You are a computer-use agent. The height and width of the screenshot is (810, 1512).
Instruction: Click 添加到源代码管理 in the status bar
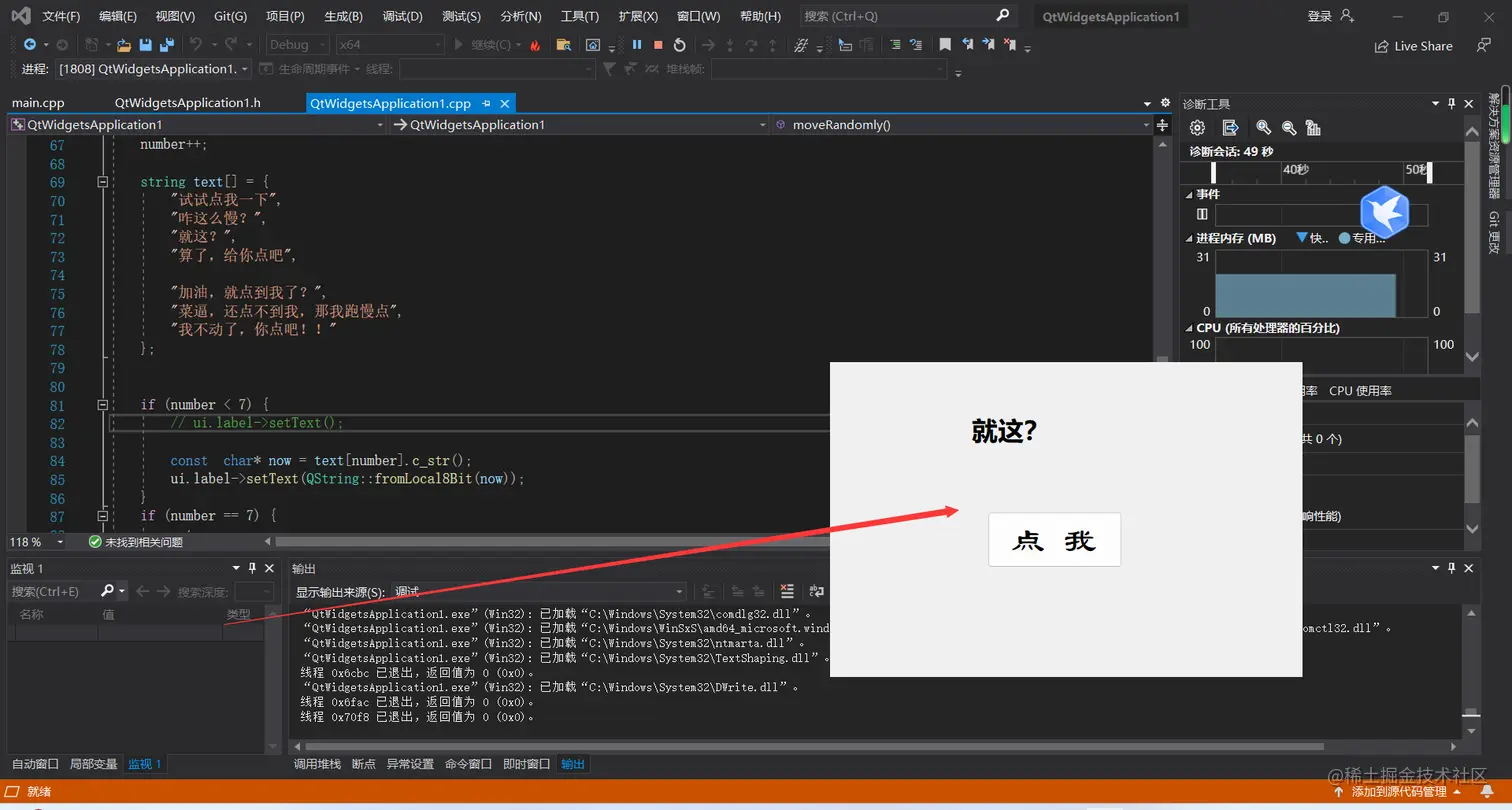(1397, 792)
